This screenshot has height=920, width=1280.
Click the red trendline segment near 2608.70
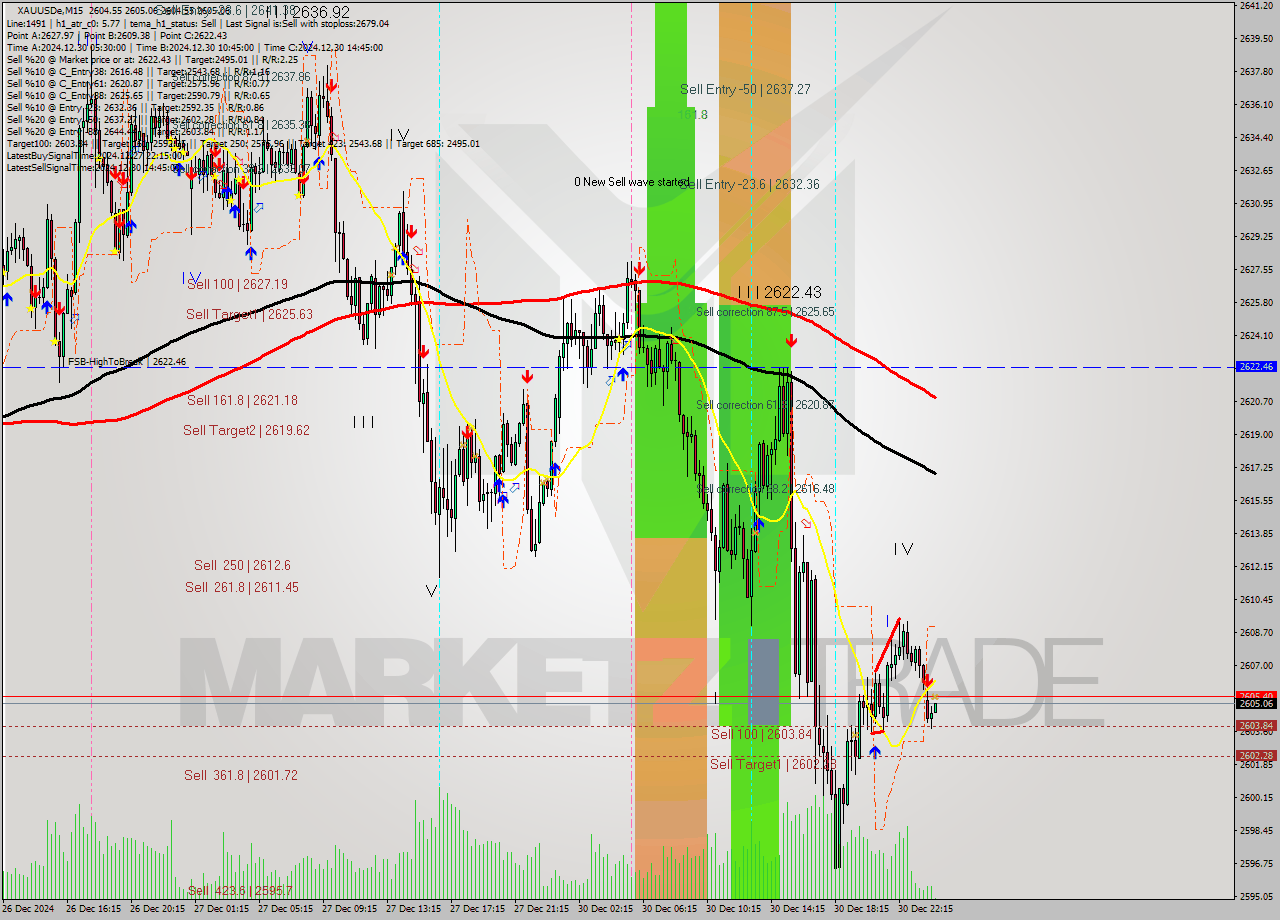coord(886,646)
